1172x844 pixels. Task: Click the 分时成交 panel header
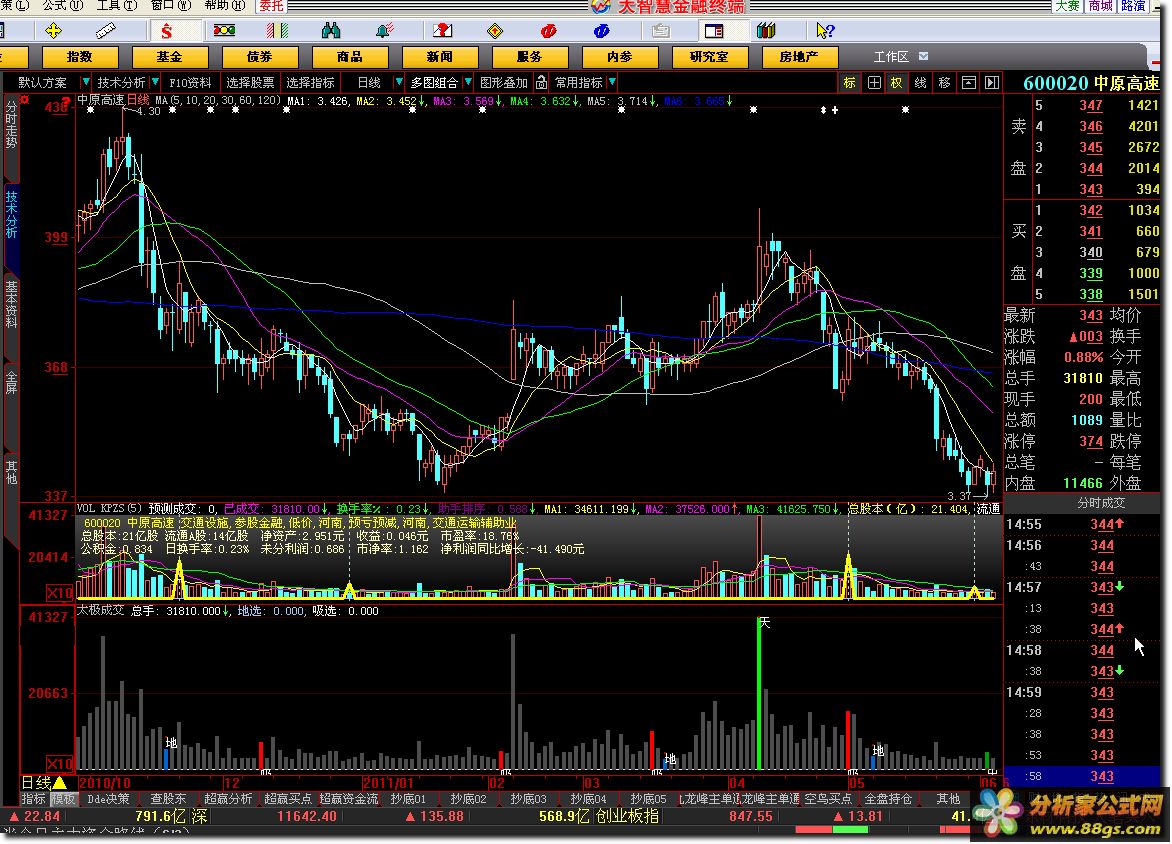(x=1100, y=503)
